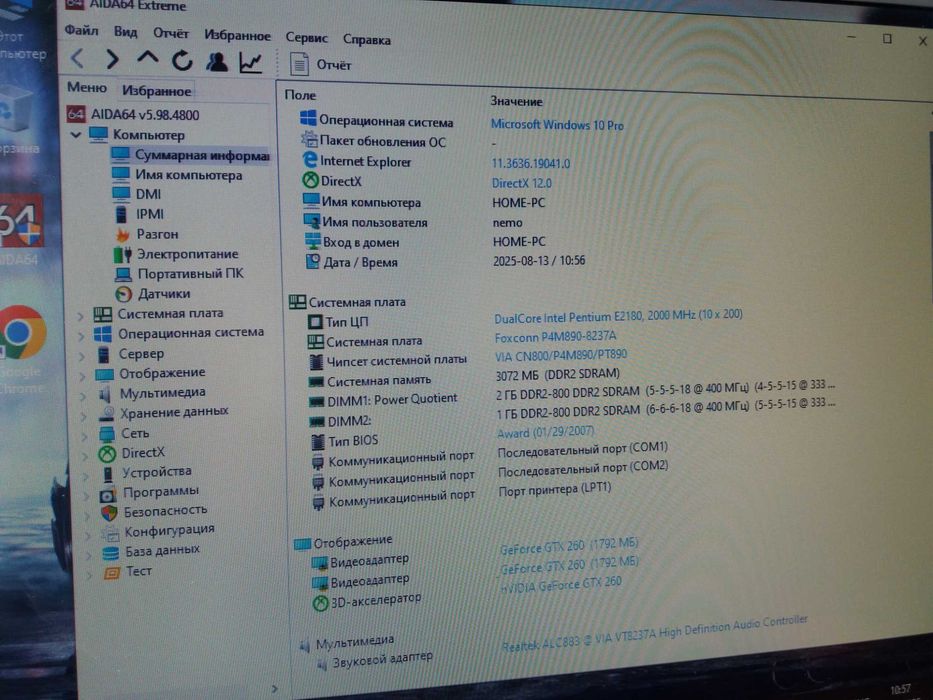Screen dimensions: 933x700
Task: Open the Справка menu
Action: click(367, 40)
